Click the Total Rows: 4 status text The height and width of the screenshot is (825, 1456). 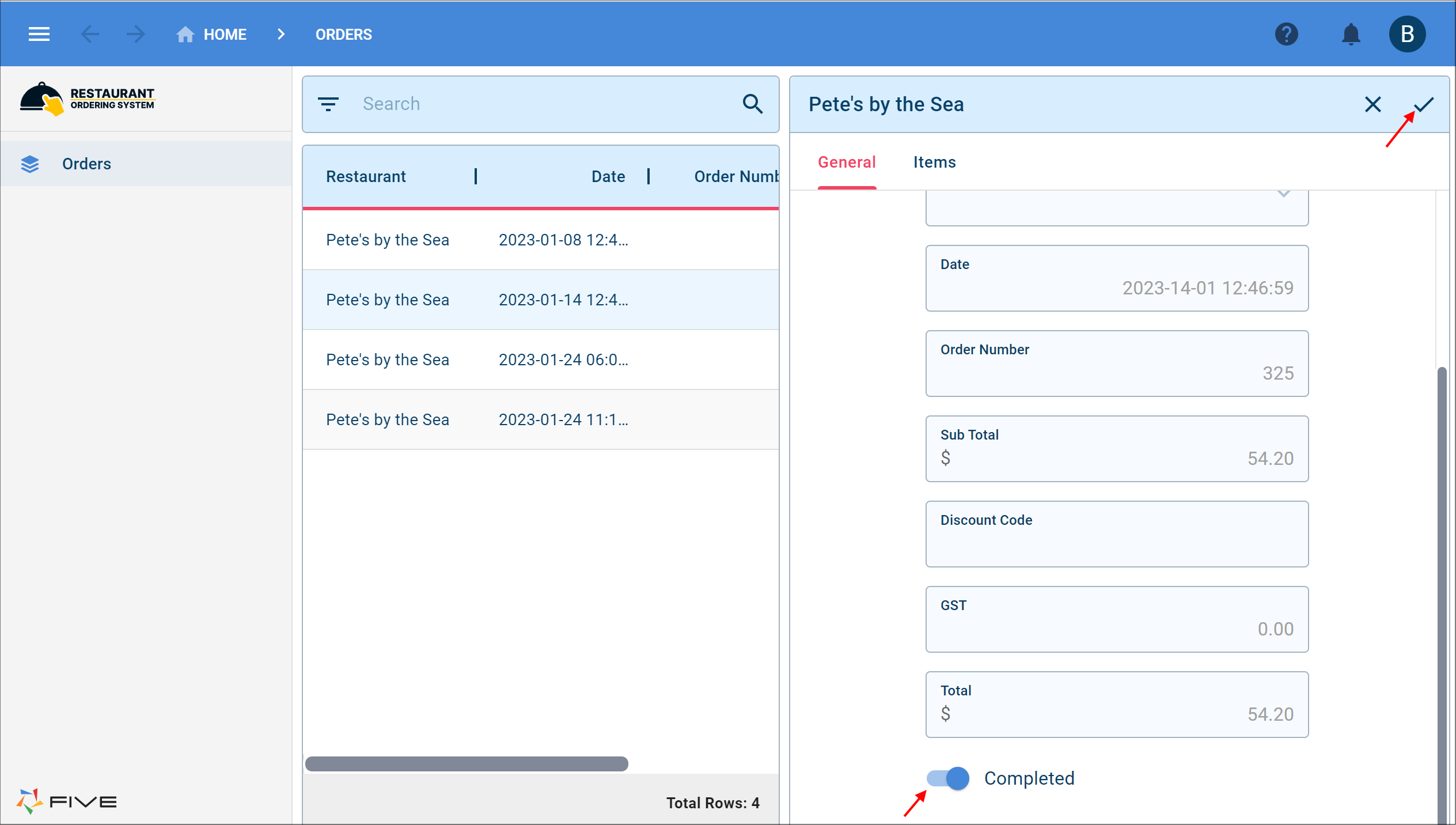[x=713, y=803]
